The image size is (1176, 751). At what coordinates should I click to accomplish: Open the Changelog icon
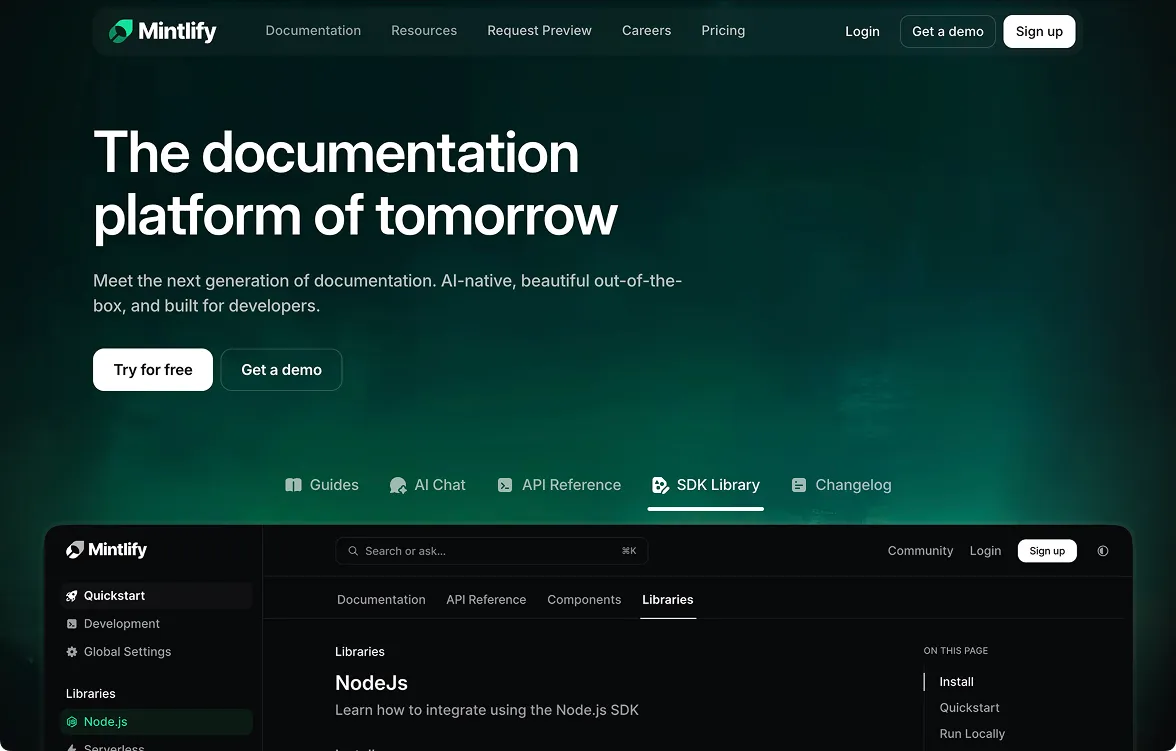click(799, 484)
